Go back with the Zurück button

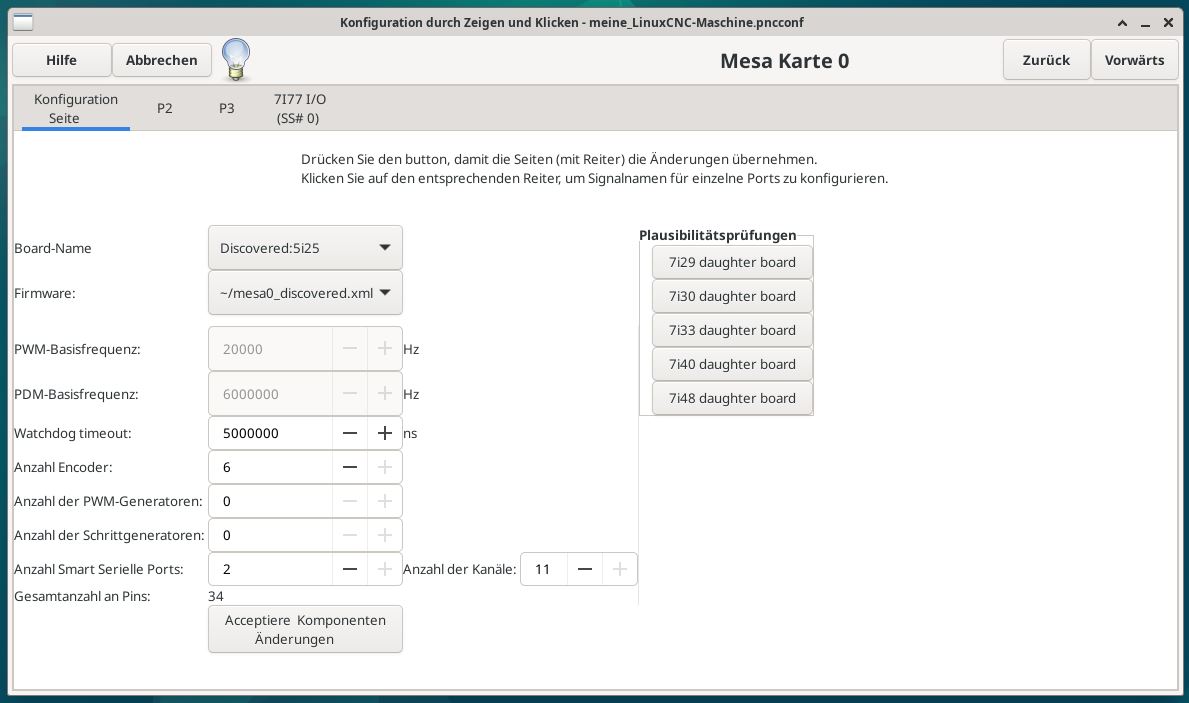tap(1046, 60)
